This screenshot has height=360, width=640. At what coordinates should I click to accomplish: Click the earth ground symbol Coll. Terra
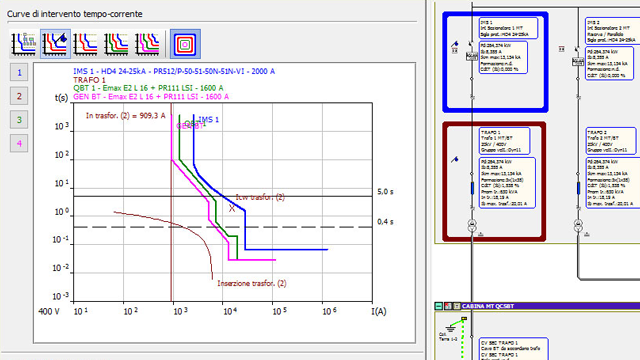450,328
